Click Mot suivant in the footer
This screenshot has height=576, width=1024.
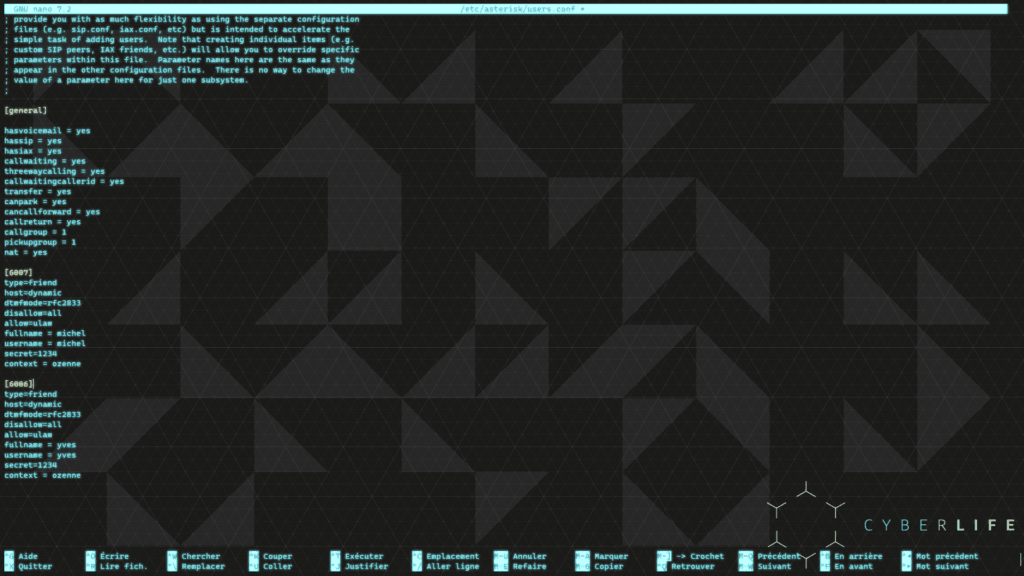[942, 566]
